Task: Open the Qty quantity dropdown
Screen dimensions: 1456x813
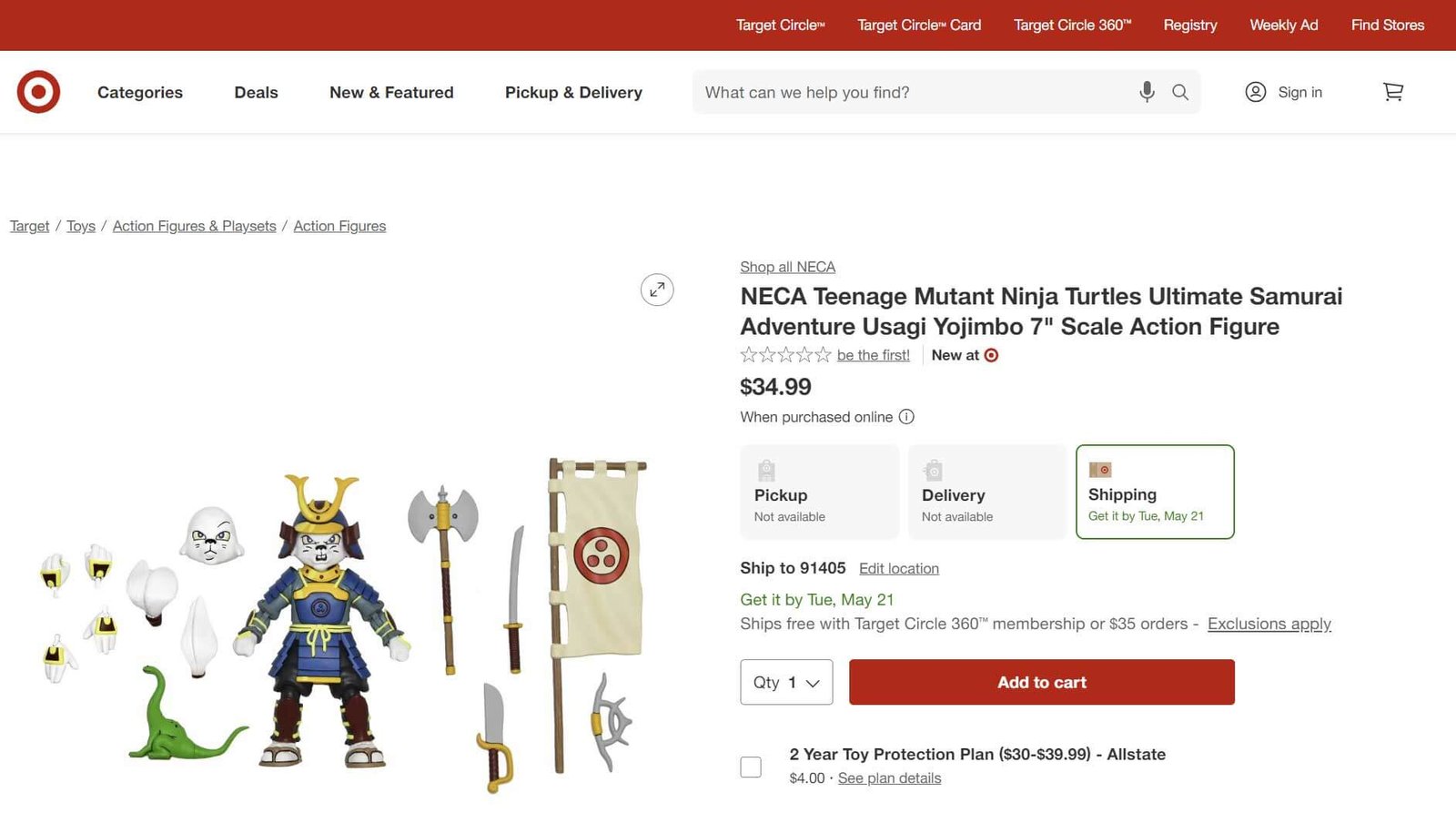Action: pos(785,682)
